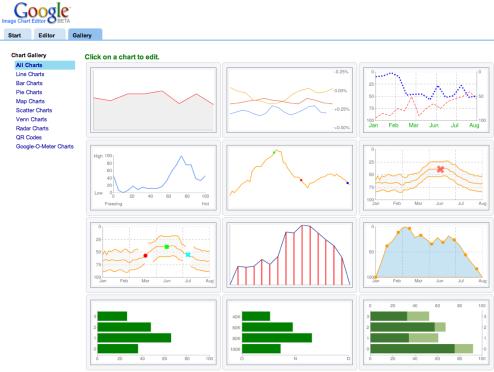The height and width of the screenshot is (372, 494).
Task: Edit the broken orange lines chart with three markers
Action: coord(153,255)
